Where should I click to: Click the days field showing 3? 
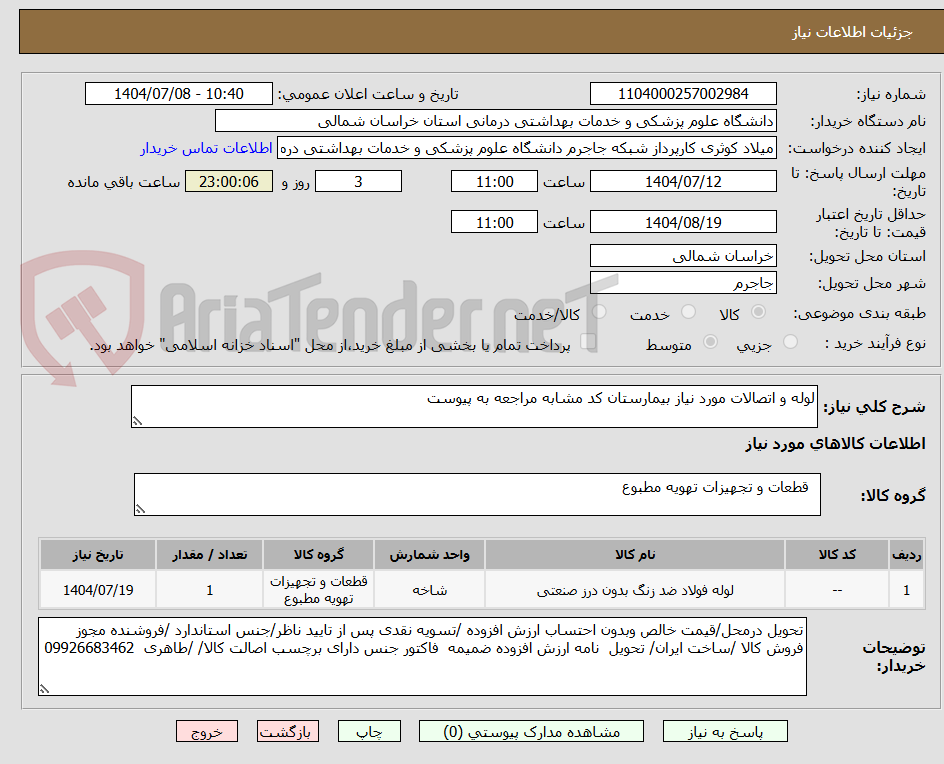pos(358,182)
